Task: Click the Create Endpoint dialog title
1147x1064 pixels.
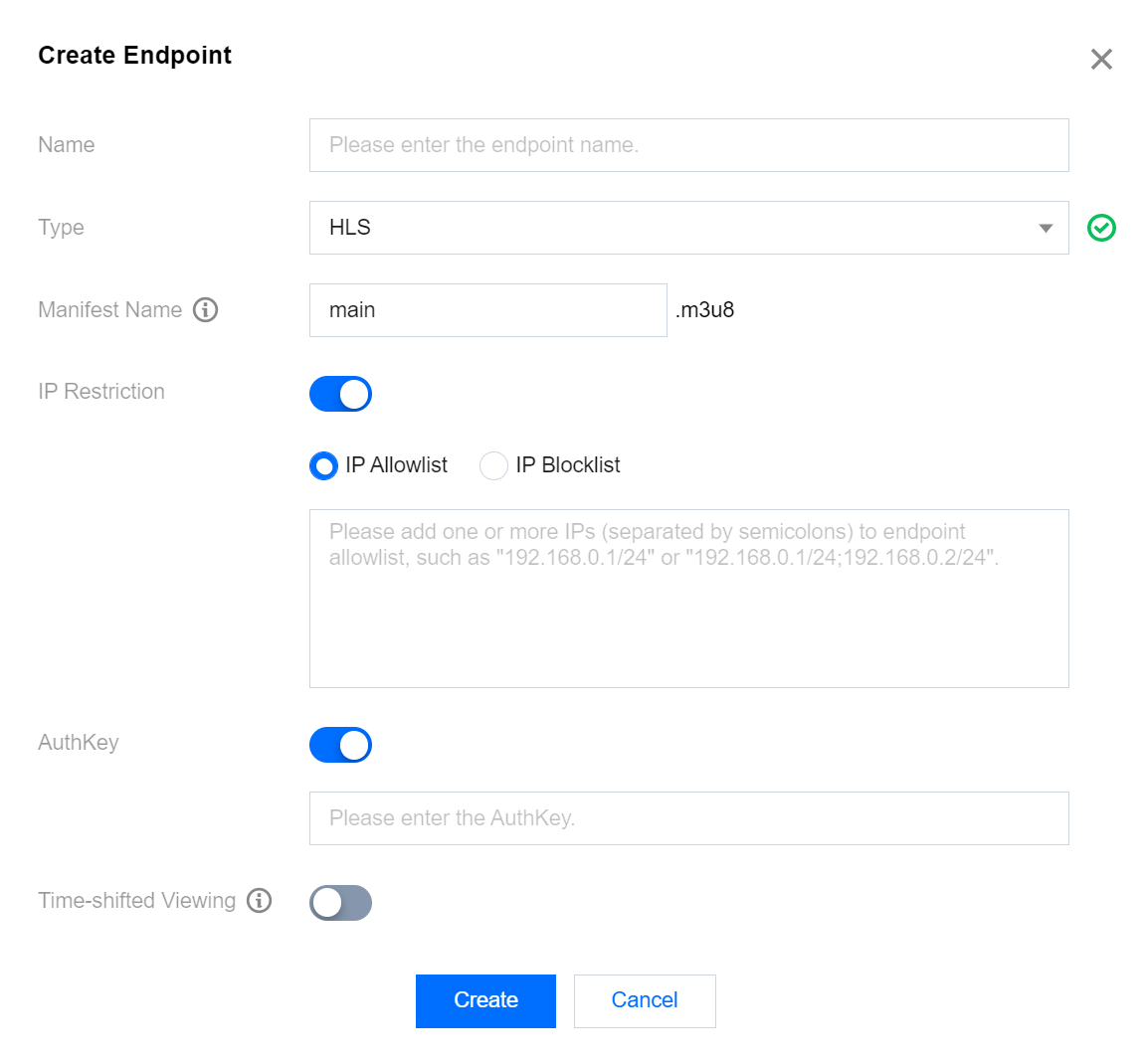Action: (x=135, y=56)
